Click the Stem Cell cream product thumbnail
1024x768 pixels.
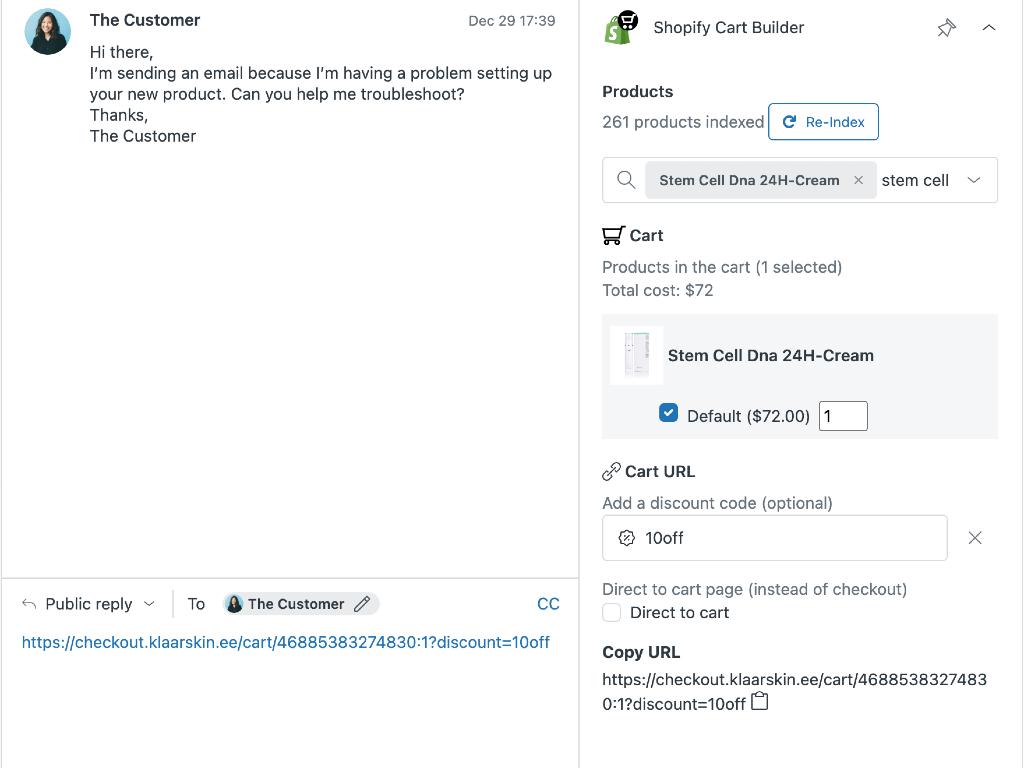(x=636, y=355)
